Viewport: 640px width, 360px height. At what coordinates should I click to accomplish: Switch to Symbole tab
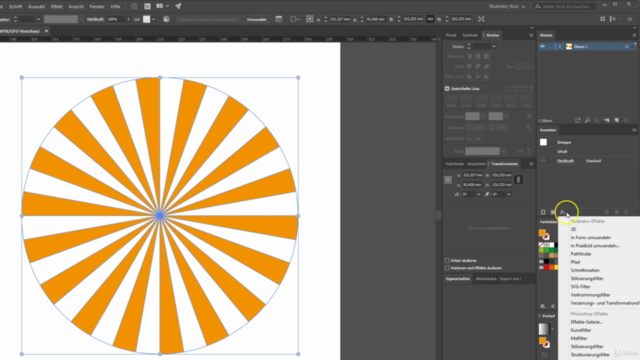[x=470, y=35]
